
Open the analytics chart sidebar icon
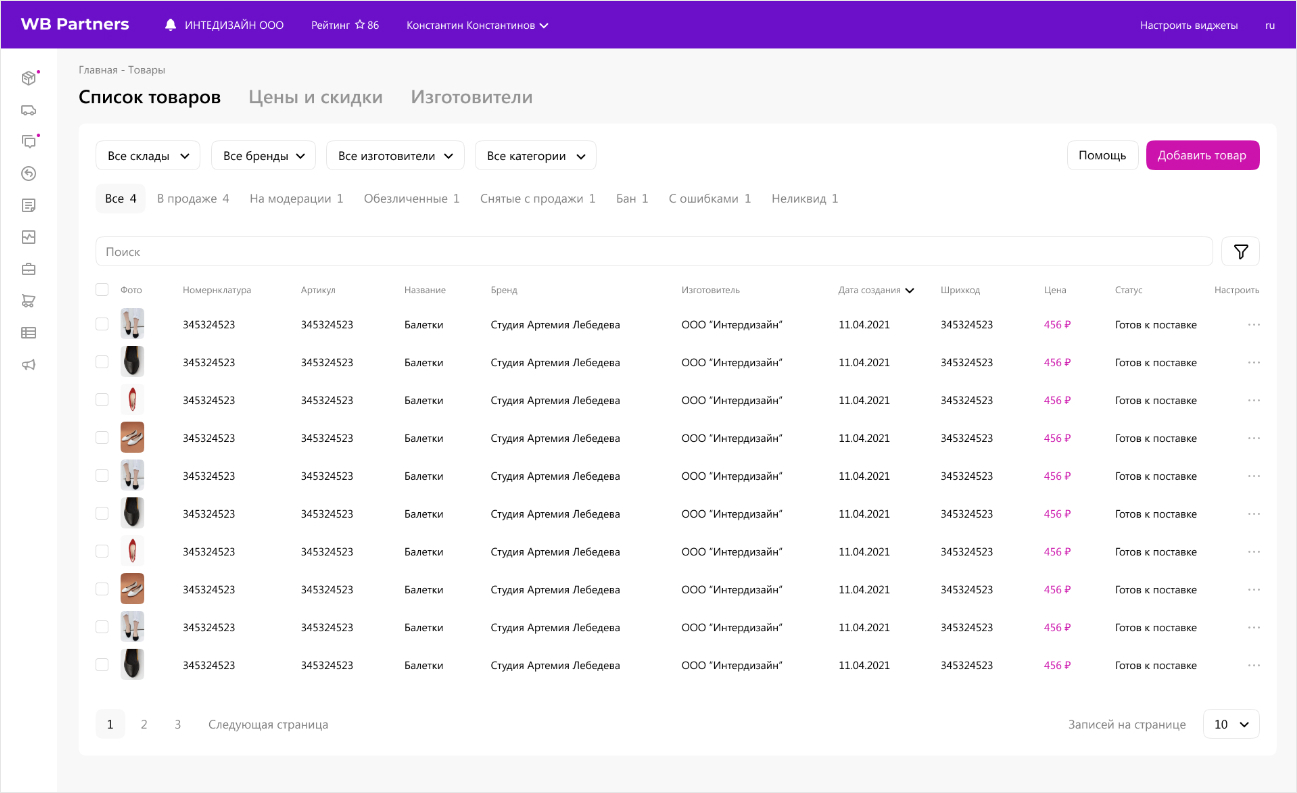pyautogui.click(x=28, y=237)
